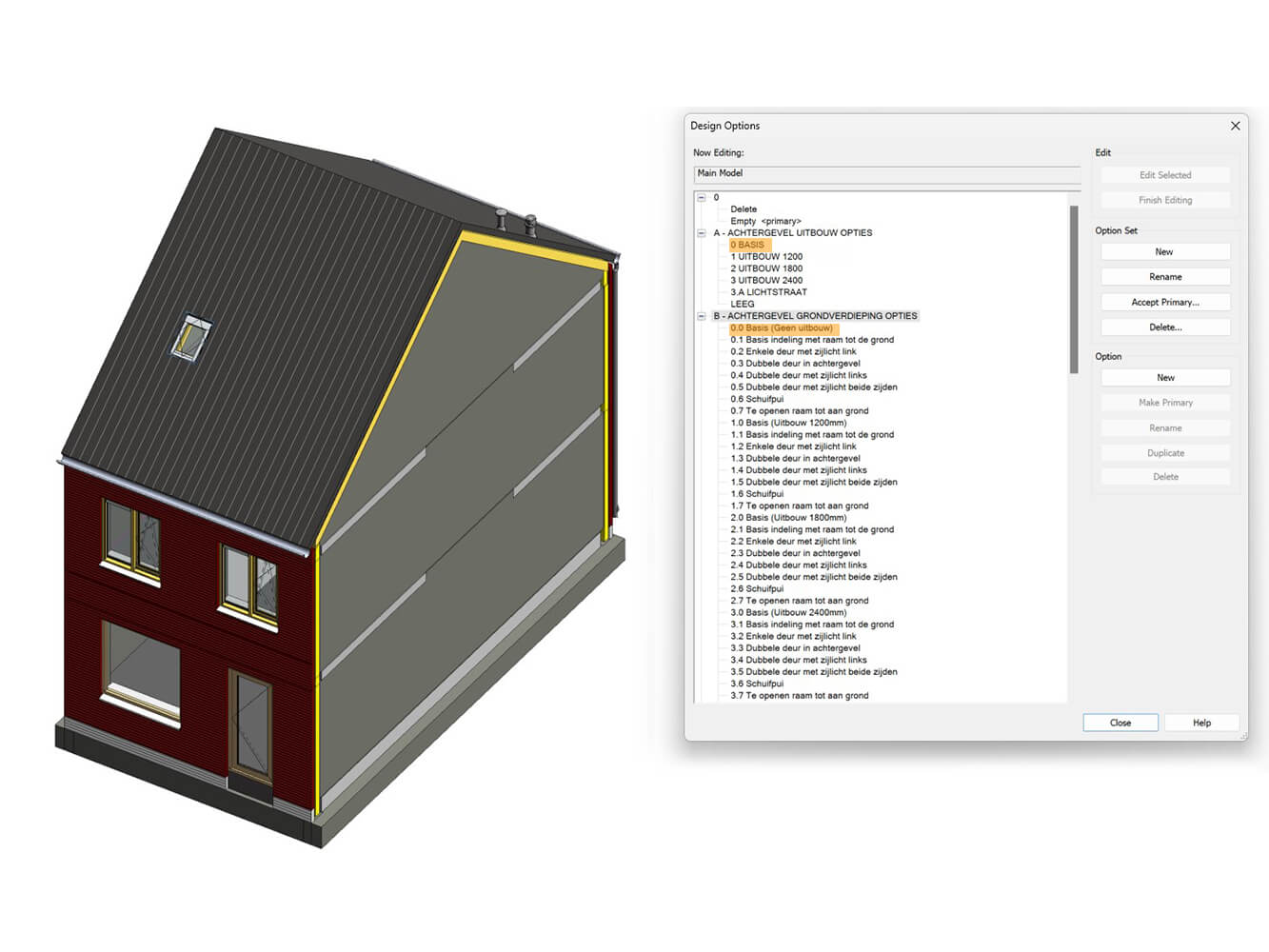Click New under Option Set
Viewport: 1269px width, 952px height.
1164,252
